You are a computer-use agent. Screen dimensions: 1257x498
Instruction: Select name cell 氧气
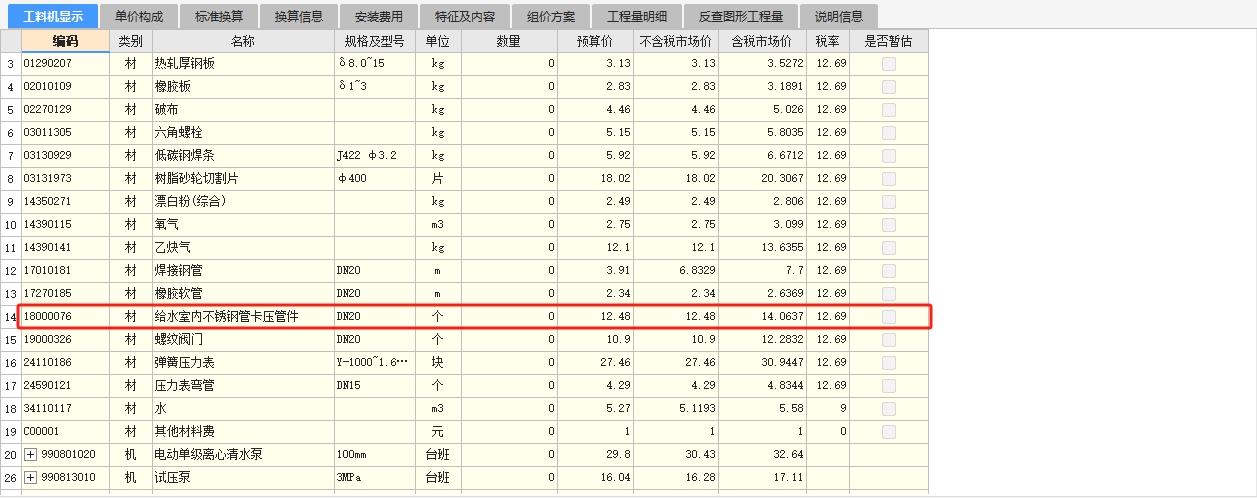click(243, 224)
